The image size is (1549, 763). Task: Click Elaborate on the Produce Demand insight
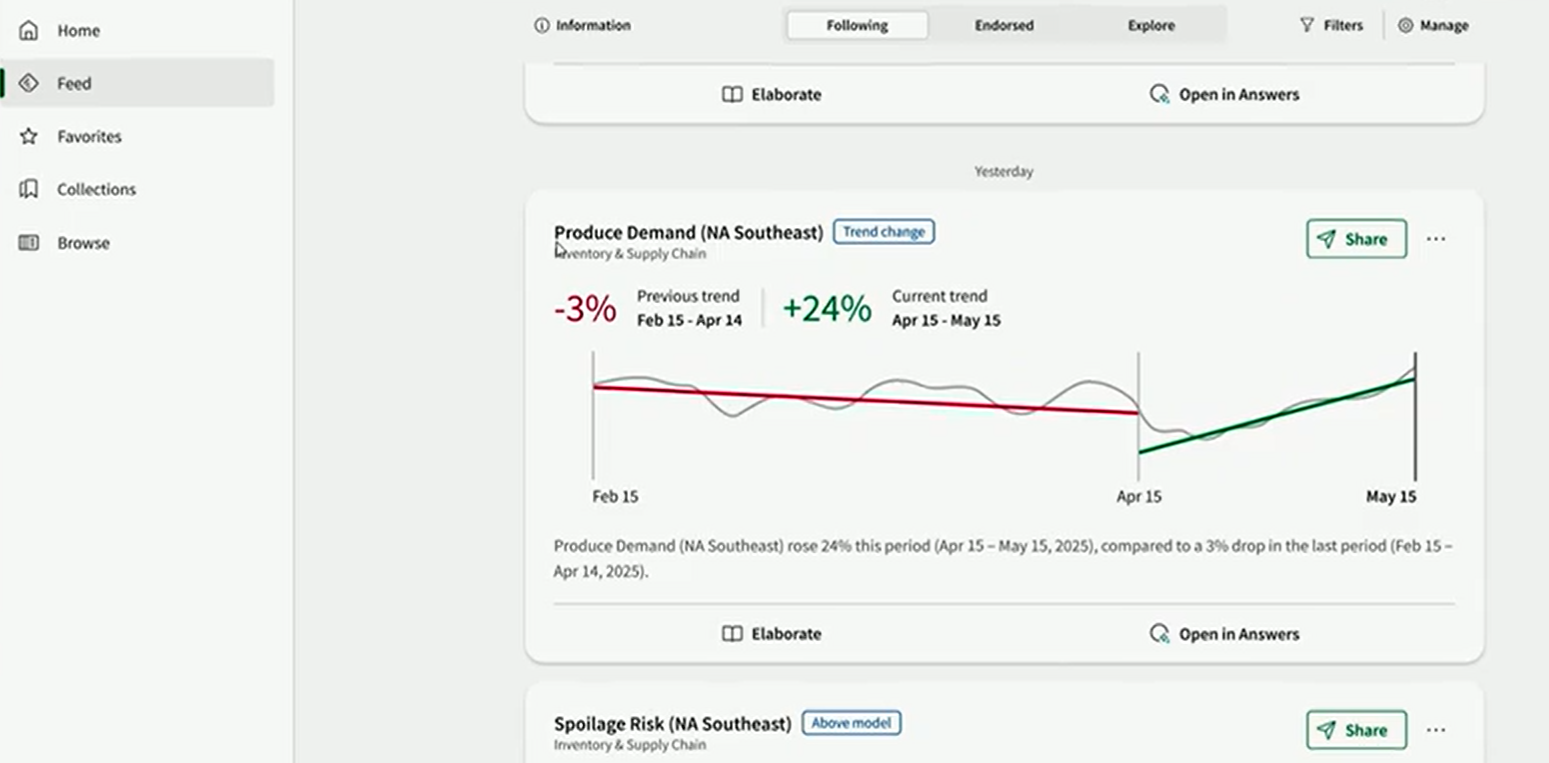(x=771, y=633)
